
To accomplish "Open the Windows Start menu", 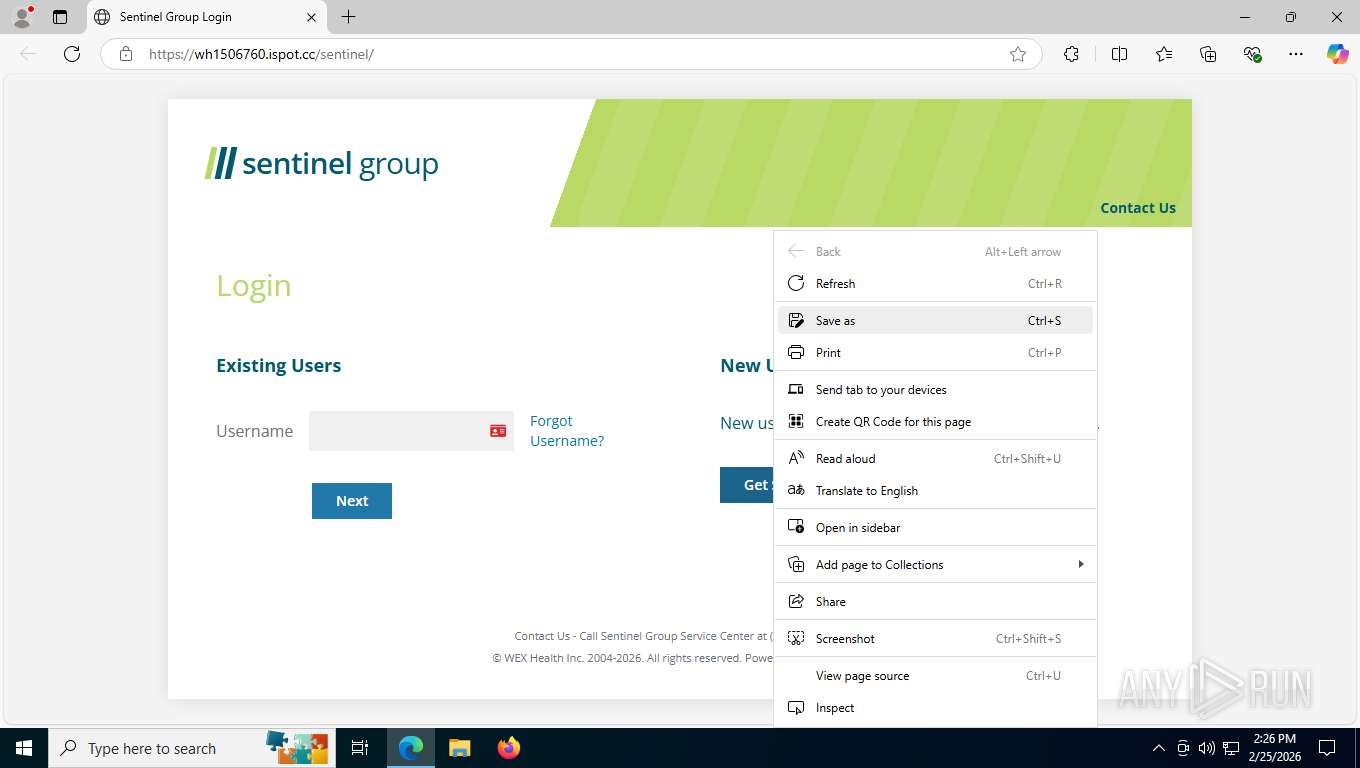I will 23,748.
